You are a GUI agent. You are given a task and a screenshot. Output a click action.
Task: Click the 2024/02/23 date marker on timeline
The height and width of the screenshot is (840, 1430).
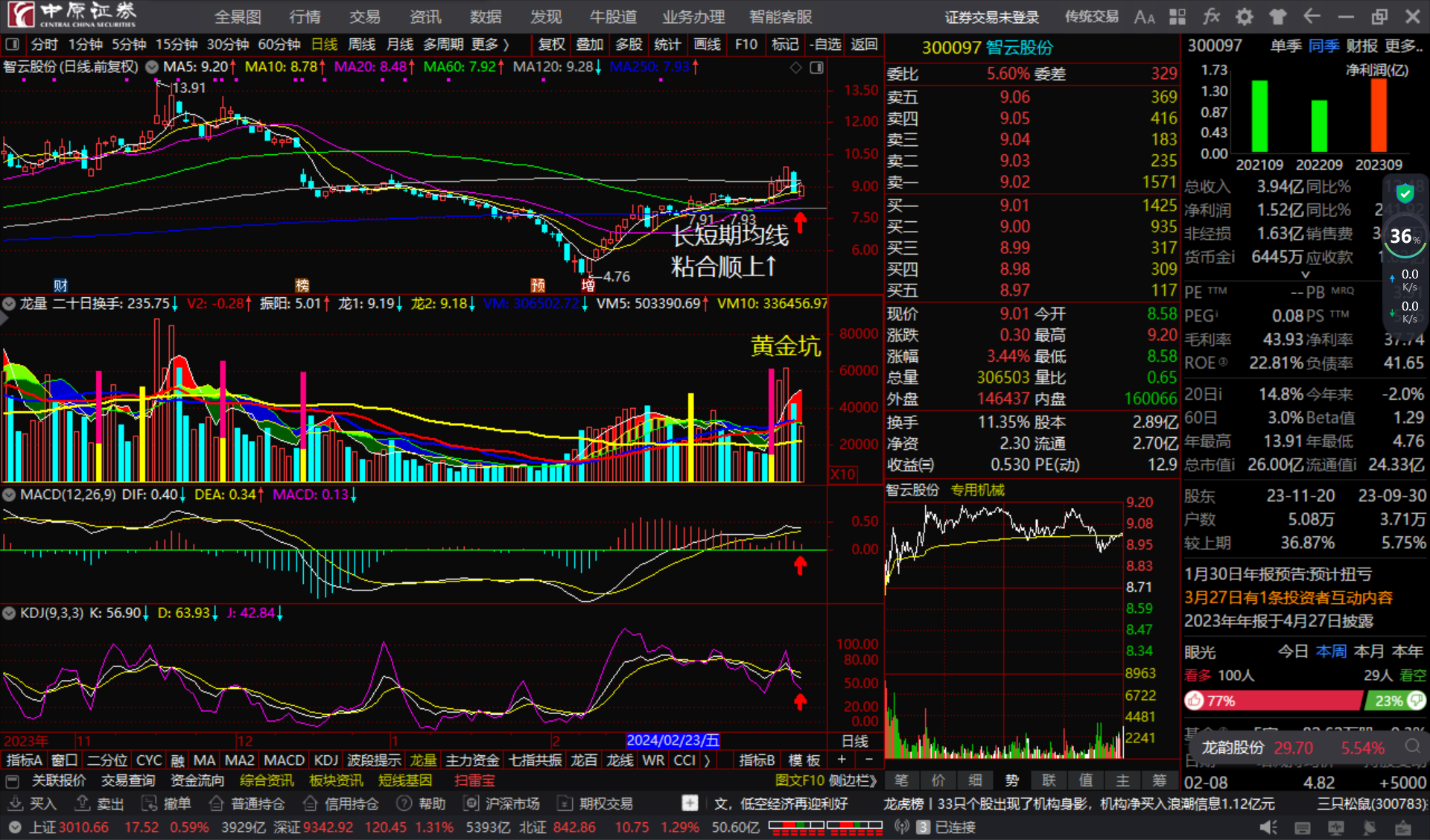(673, 740)
